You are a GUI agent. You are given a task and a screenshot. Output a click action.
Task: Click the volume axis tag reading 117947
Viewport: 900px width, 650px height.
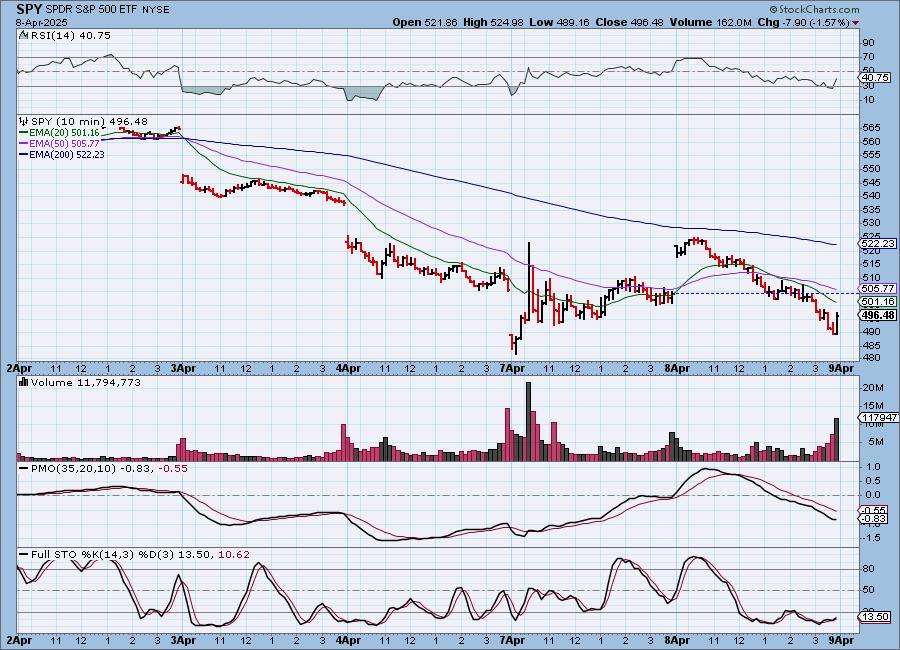878,417
